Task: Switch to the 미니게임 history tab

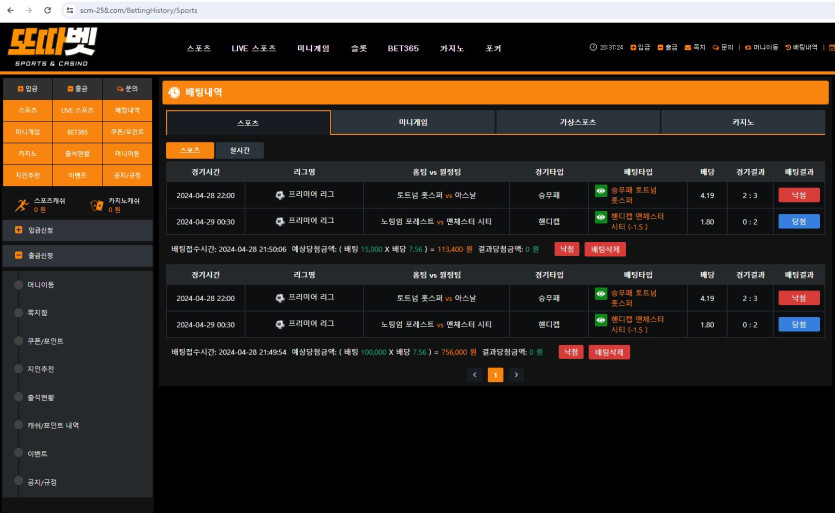Action: point(412,122)
